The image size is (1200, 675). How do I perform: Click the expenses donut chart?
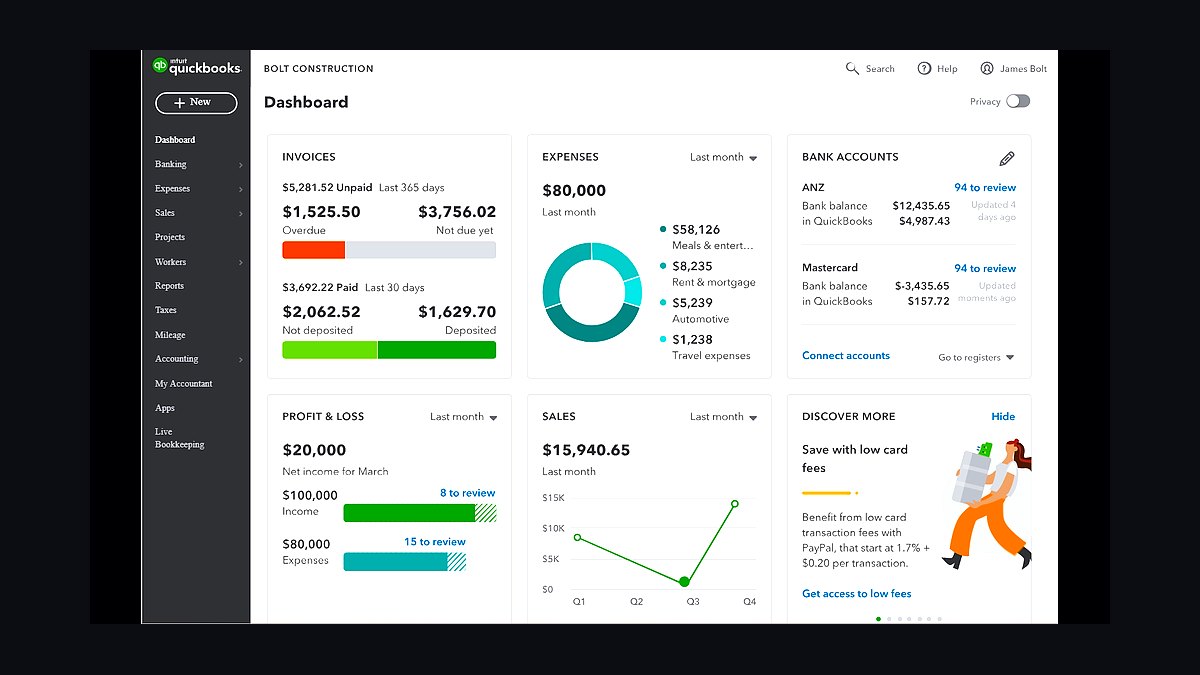coord(592,292)
